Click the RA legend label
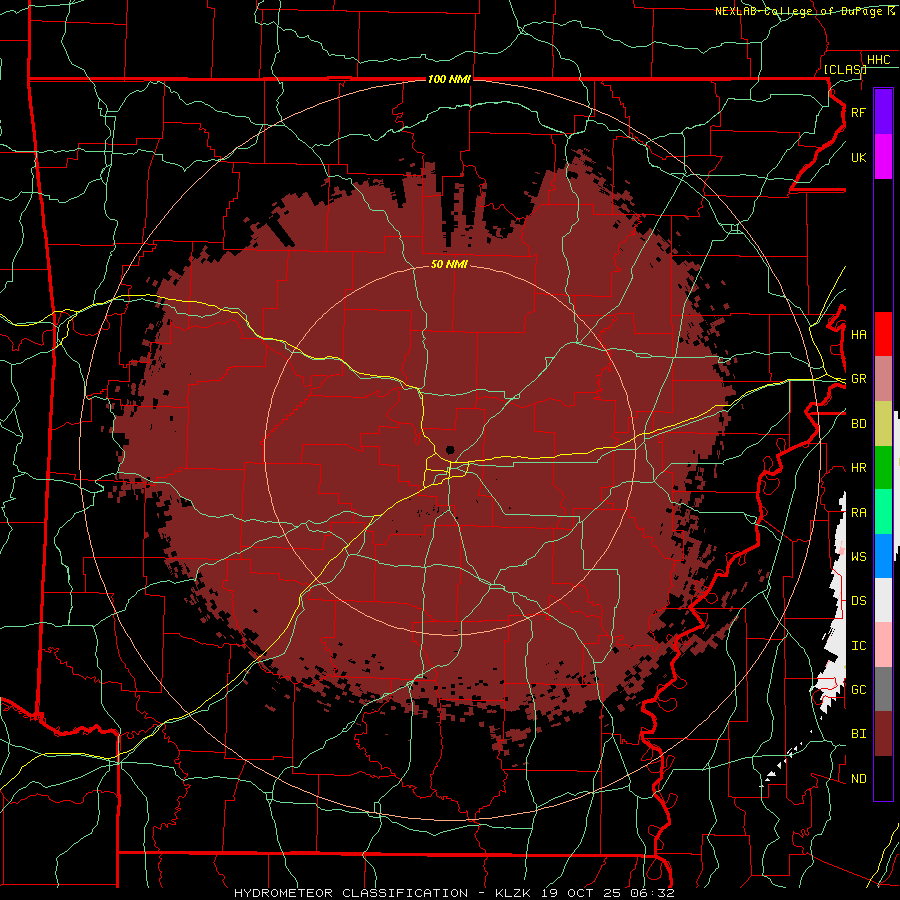Screen dimensions: 900x900 pos(858,513)
